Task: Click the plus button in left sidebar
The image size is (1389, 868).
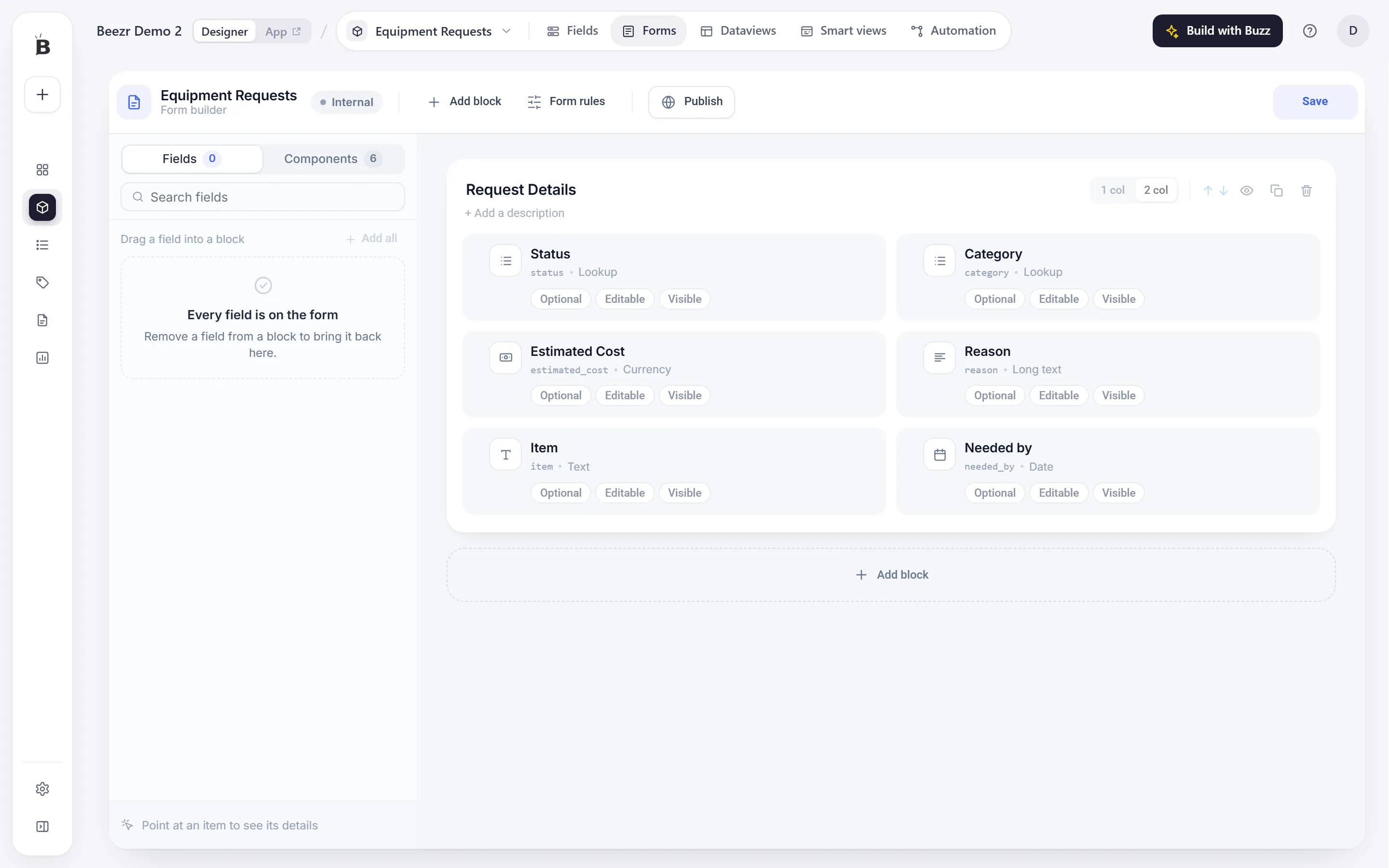Action: [42, 95]
